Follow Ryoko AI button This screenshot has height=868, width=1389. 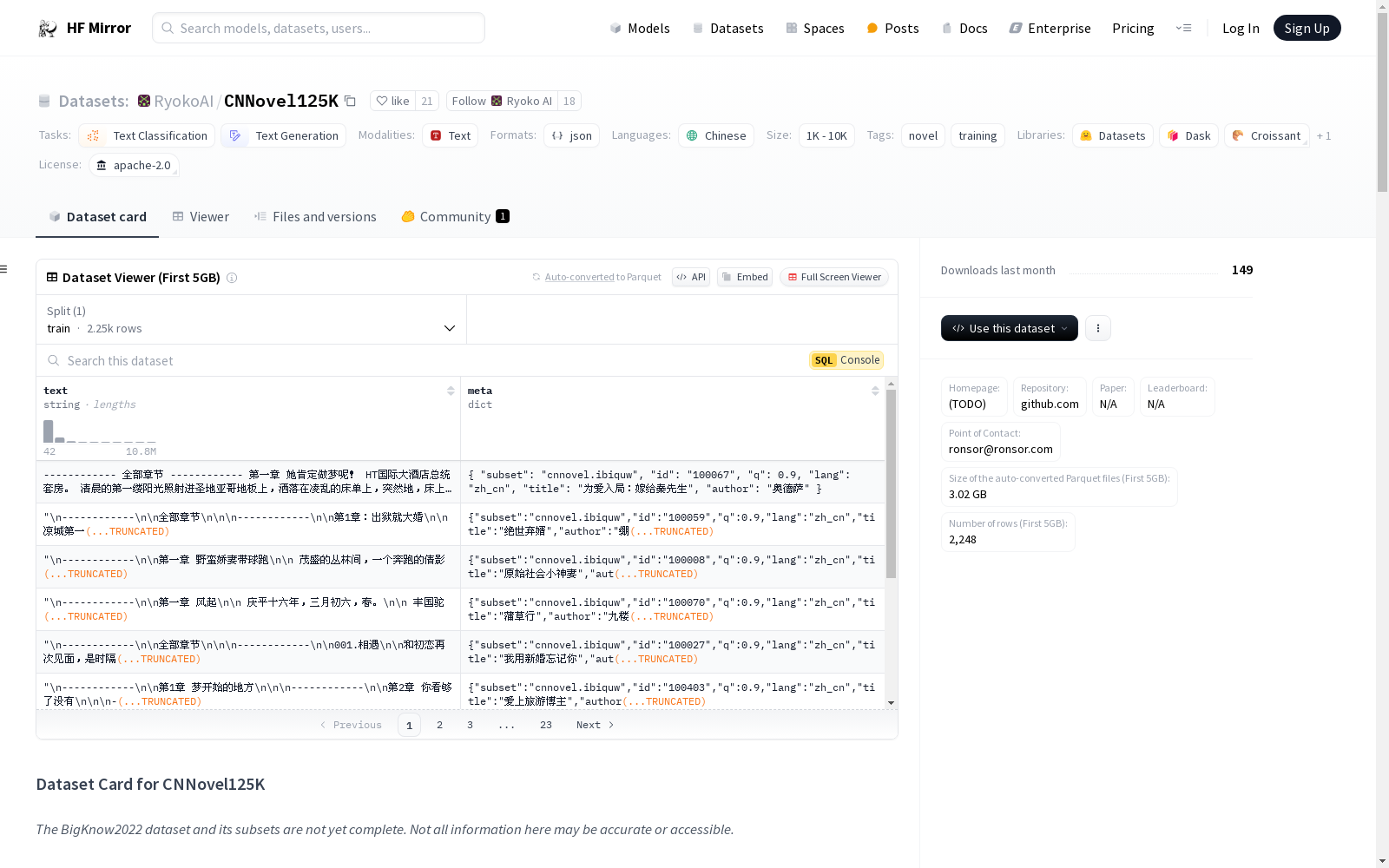(502, 101)
